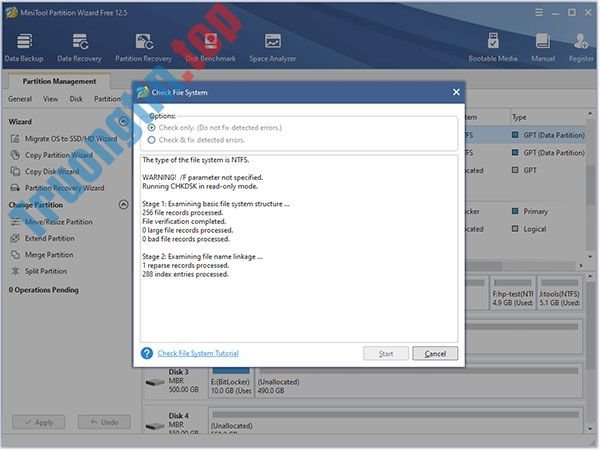Select the J:tools(NTFS) partition block
Screen dimensions: 600x450
pyautogui.click(x=559, y=293)
